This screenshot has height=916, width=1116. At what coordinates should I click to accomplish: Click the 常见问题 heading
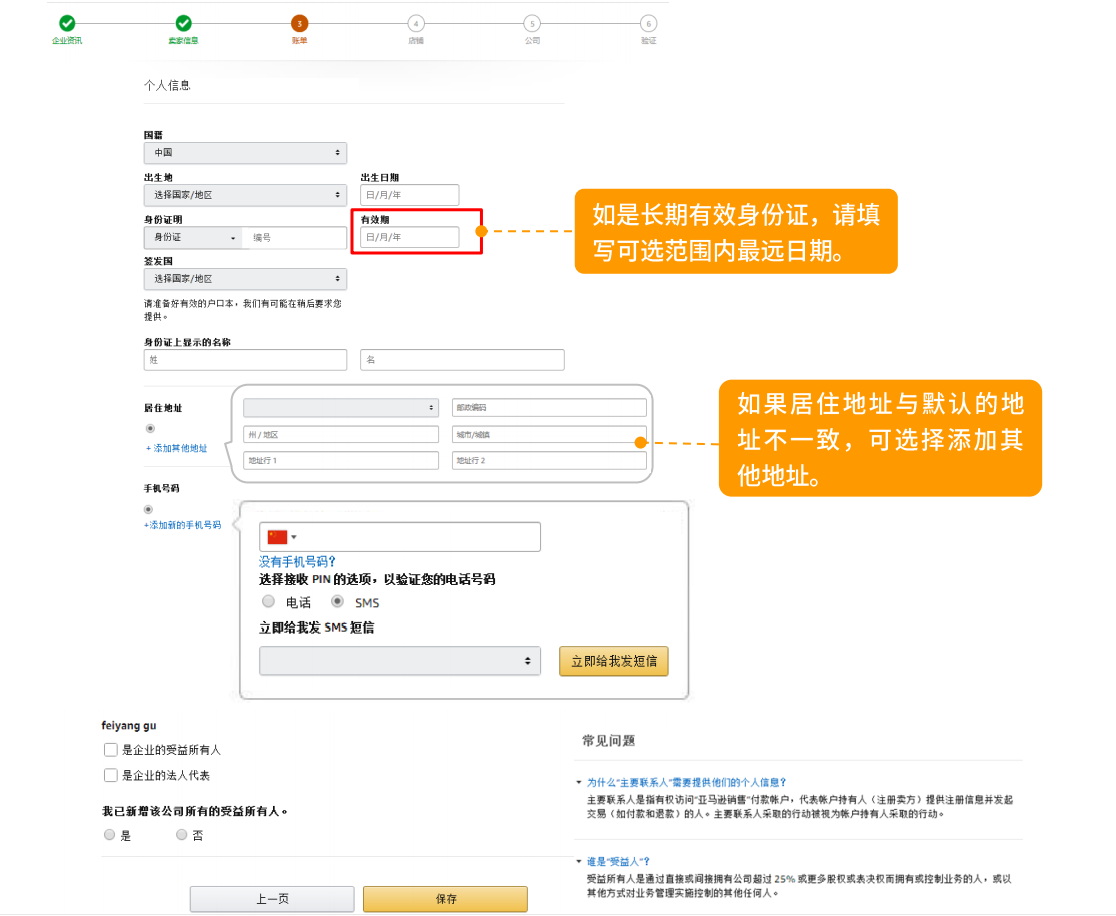click(609, 741)
